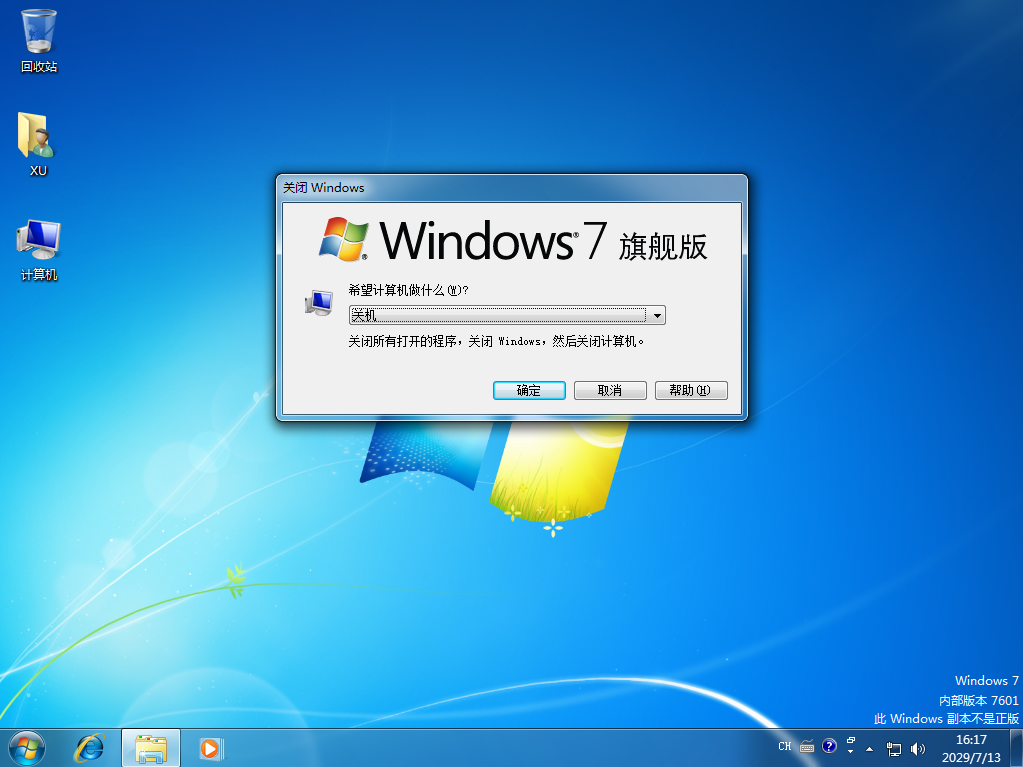Expand the shutdown action dropdown arrow
Screen dimensions: 1023x767
[x=657, y=316]
